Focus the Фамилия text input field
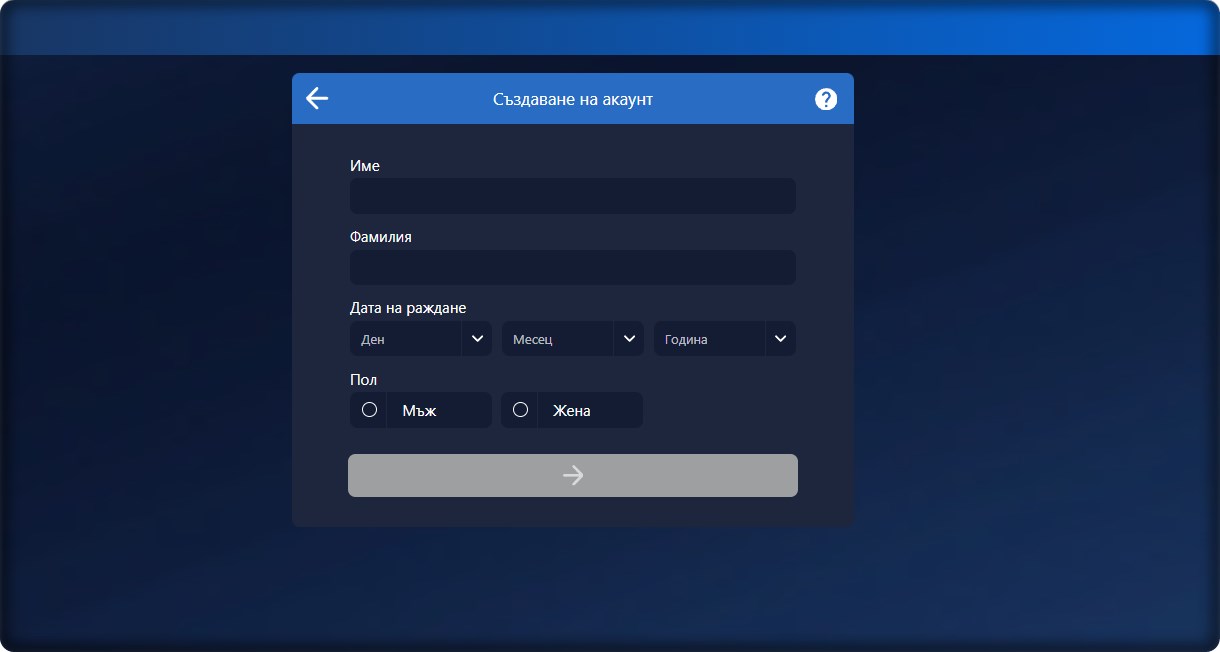This screenshot has height=652, width=1220. (572, 268)
